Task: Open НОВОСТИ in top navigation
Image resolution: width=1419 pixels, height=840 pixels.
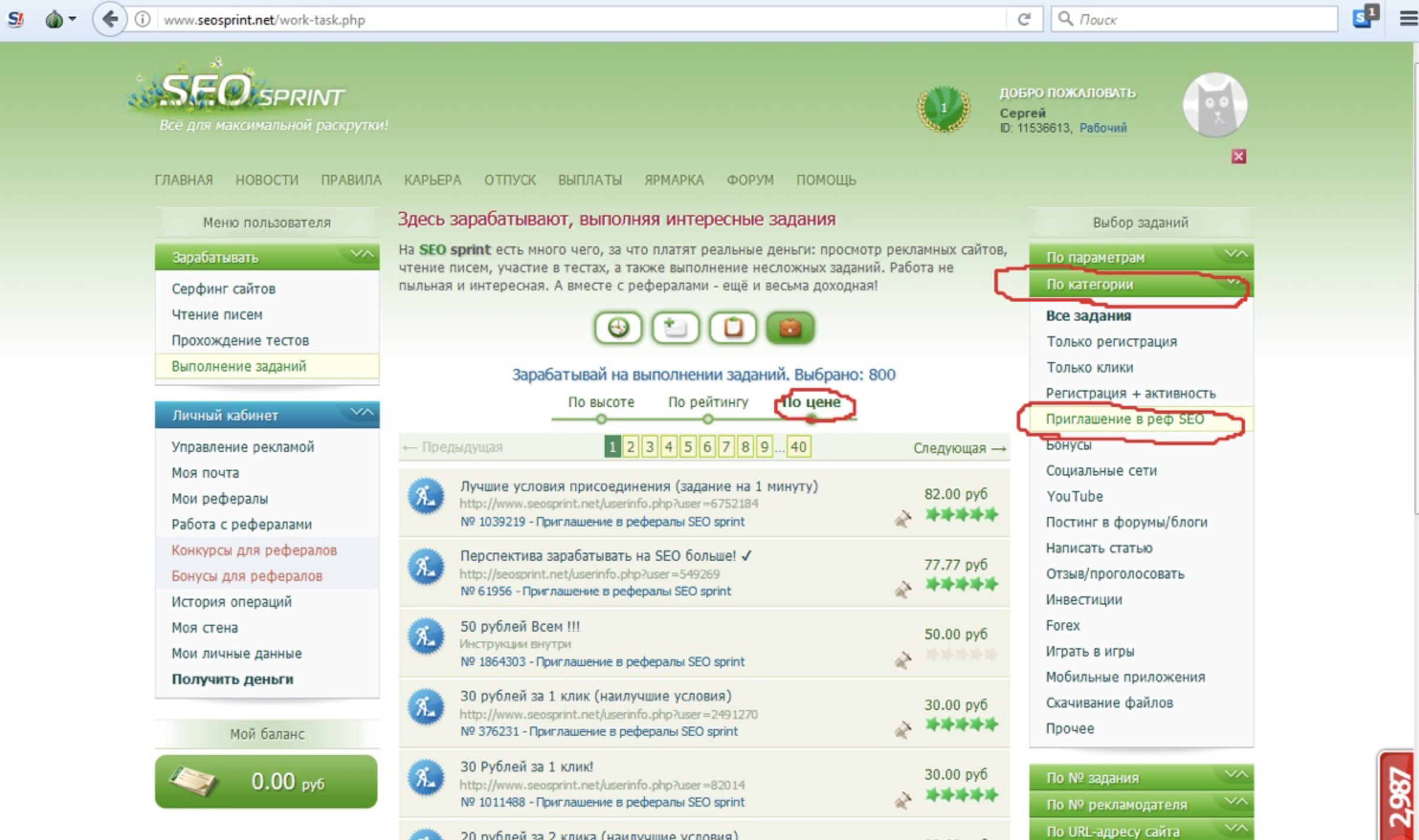Action: pyautogui.click(x=267, y=180)
